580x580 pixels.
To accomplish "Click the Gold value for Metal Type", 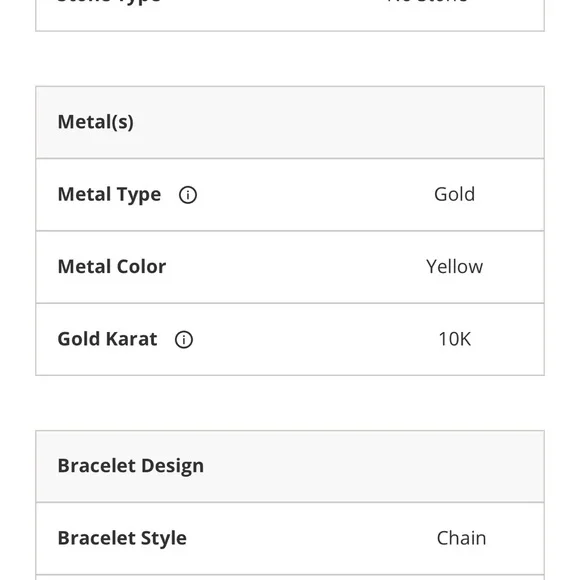I will (454, 194).
